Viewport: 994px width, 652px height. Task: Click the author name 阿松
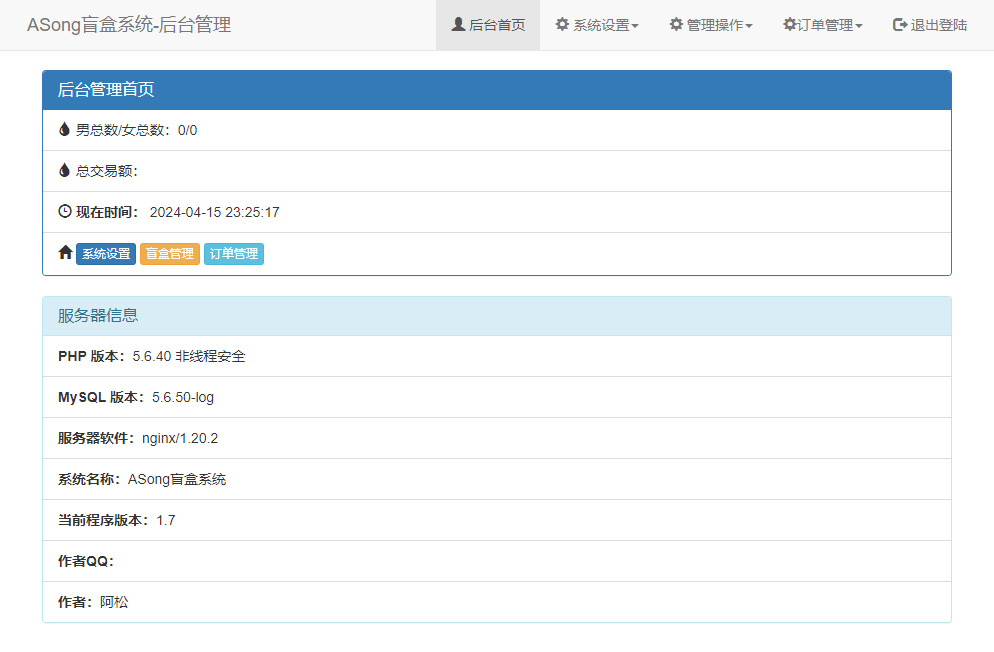click(x=114, y=603)
